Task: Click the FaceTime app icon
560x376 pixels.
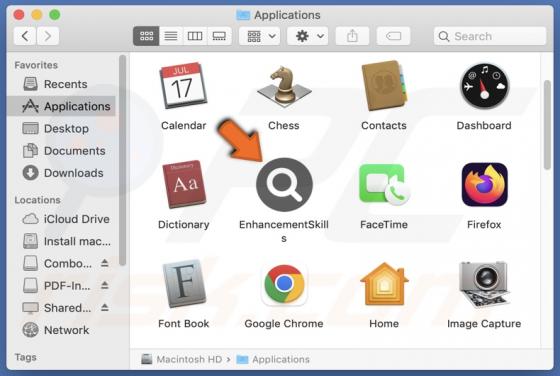Action: pos(384,184)
